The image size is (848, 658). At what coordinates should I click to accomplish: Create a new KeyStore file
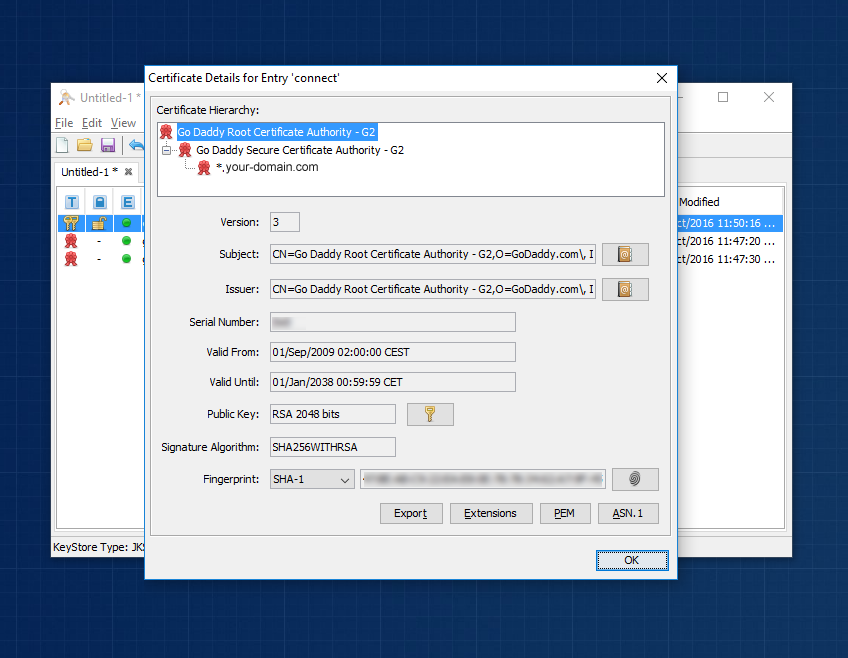pyautogui.click(x=61, y=144)
